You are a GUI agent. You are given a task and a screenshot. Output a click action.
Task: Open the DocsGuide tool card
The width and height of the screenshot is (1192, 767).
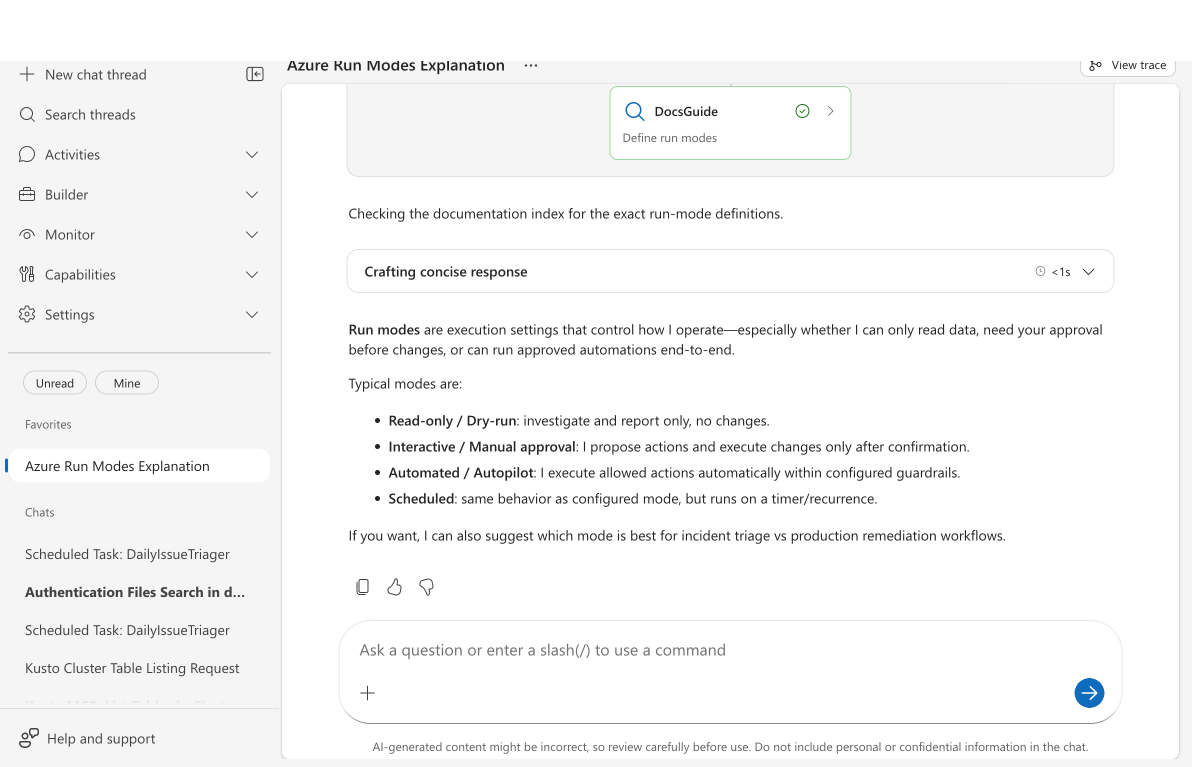point(730,123)
